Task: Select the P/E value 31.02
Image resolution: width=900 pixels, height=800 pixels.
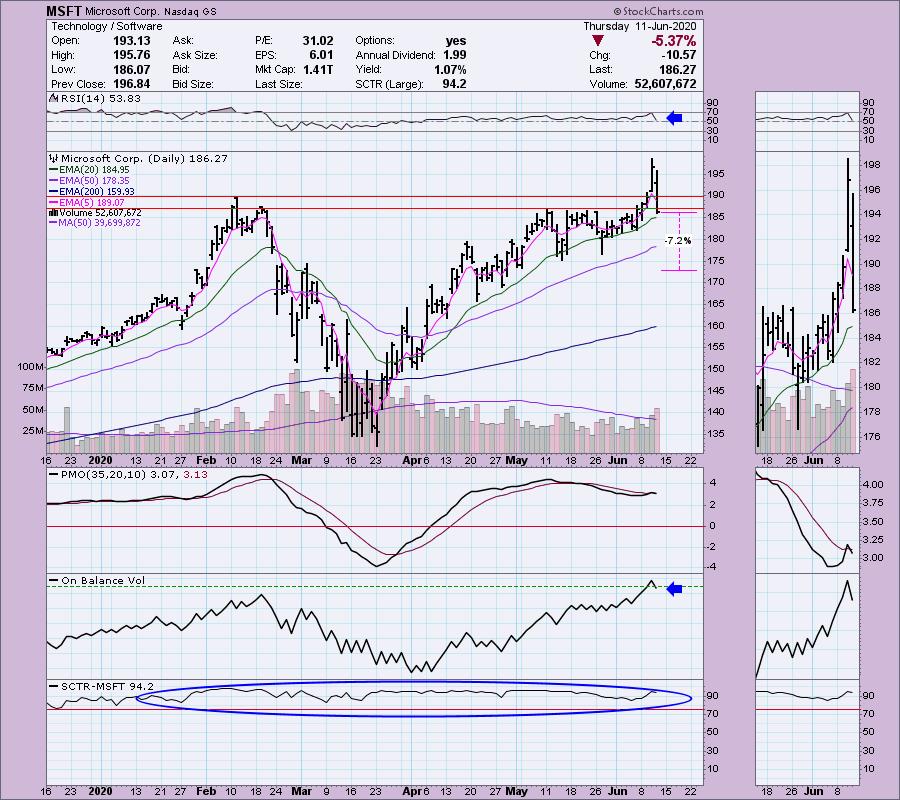Action: click(318, 41)
